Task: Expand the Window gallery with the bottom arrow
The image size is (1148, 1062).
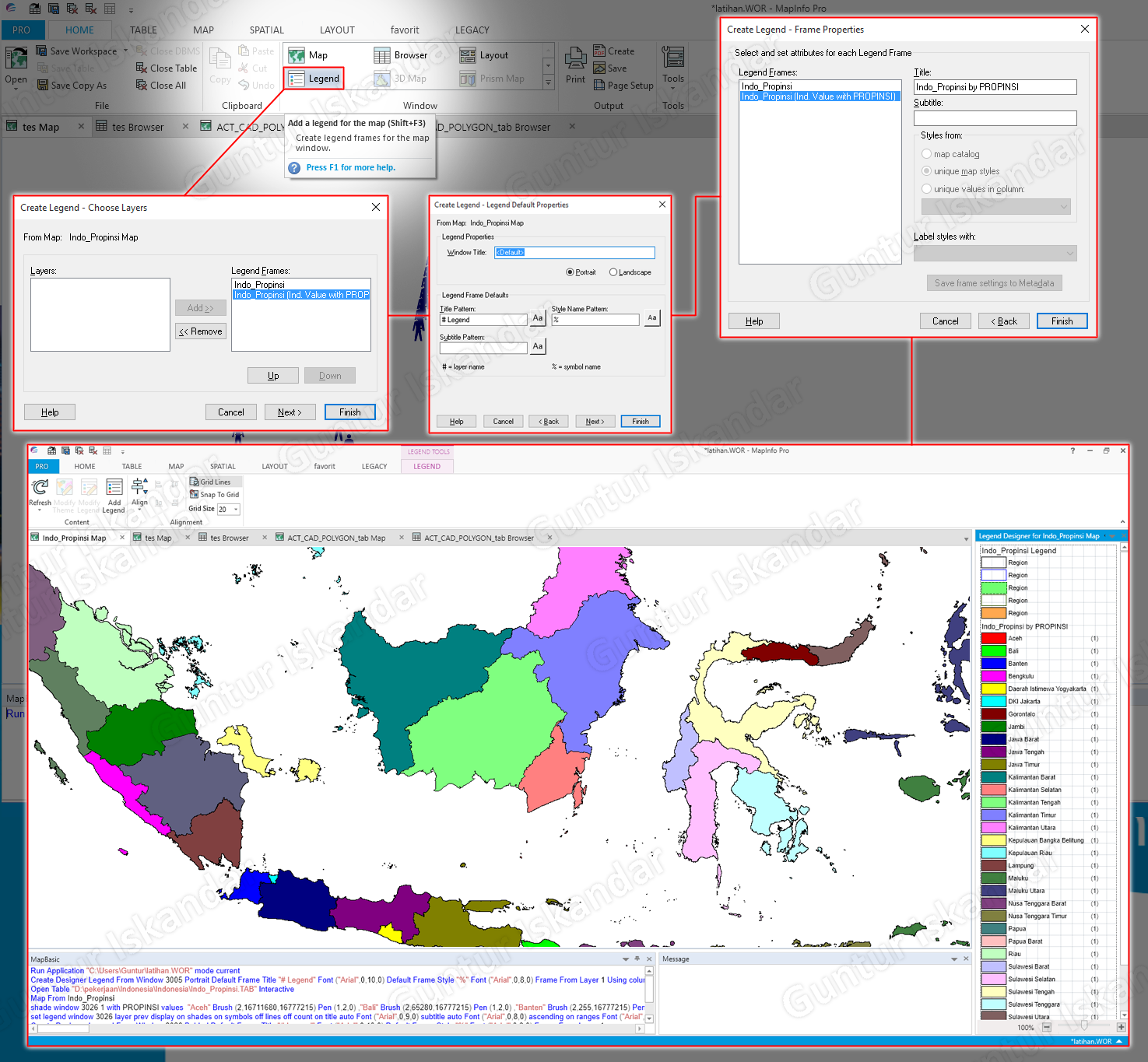Action: [548, 82]
